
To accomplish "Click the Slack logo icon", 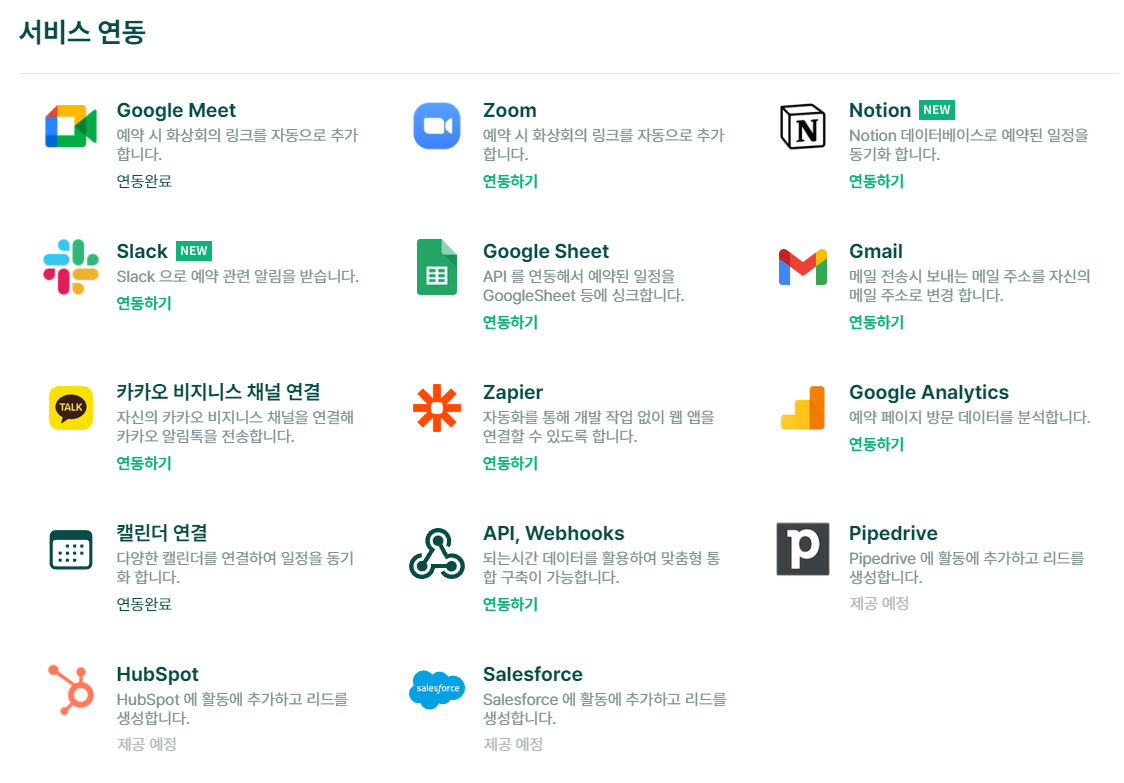I will 71,267.
